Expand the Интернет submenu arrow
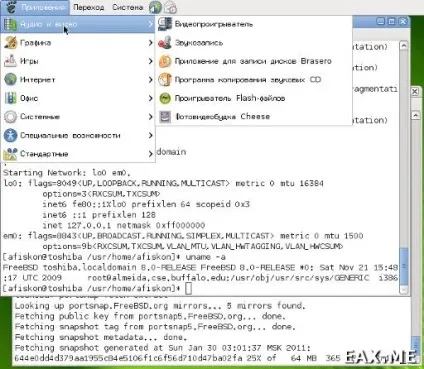 pyautogui.click(x=150, y=80)
